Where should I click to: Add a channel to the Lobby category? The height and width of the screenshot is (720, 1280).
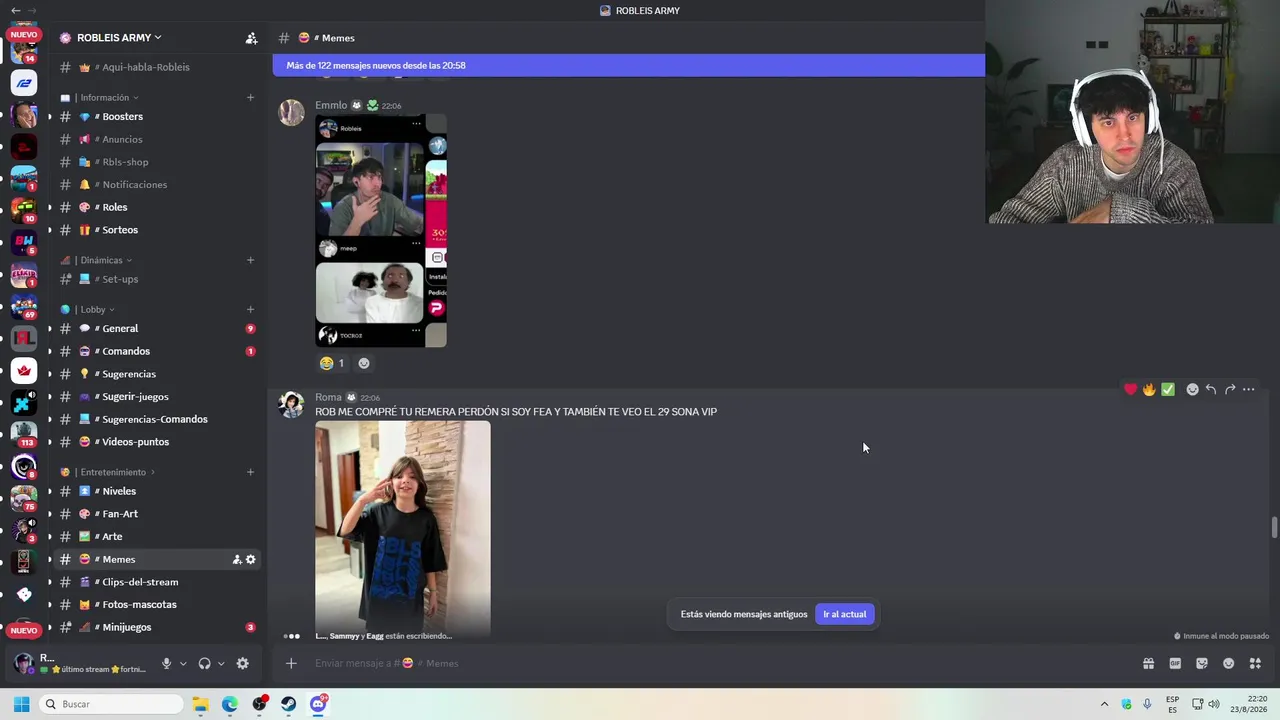click(250, 309)
